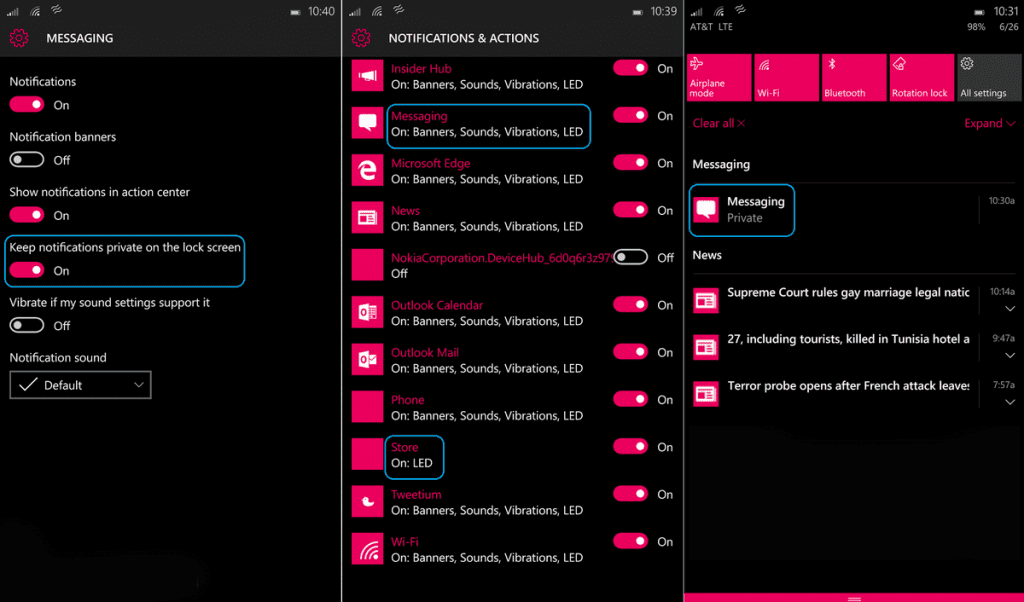Tap the Supreme Court news notification icon
The width and height of the screenshot is (1024, 602).
[706, 300]
